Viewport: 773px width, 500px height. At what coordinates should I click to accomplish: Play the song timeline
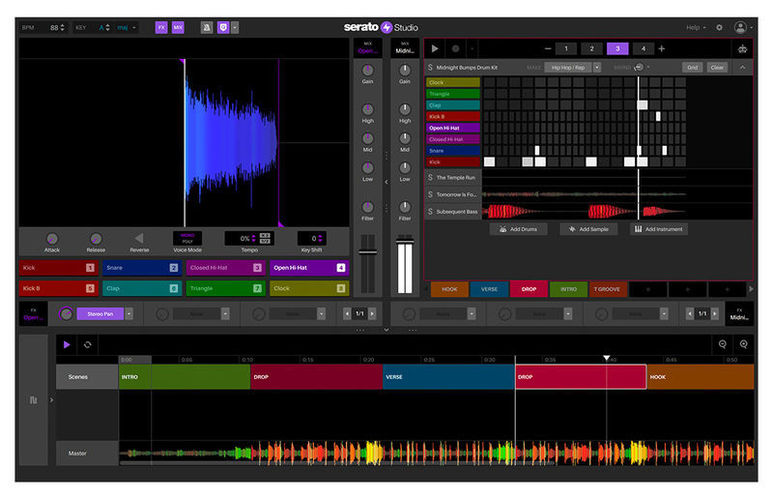click(67, 345)
